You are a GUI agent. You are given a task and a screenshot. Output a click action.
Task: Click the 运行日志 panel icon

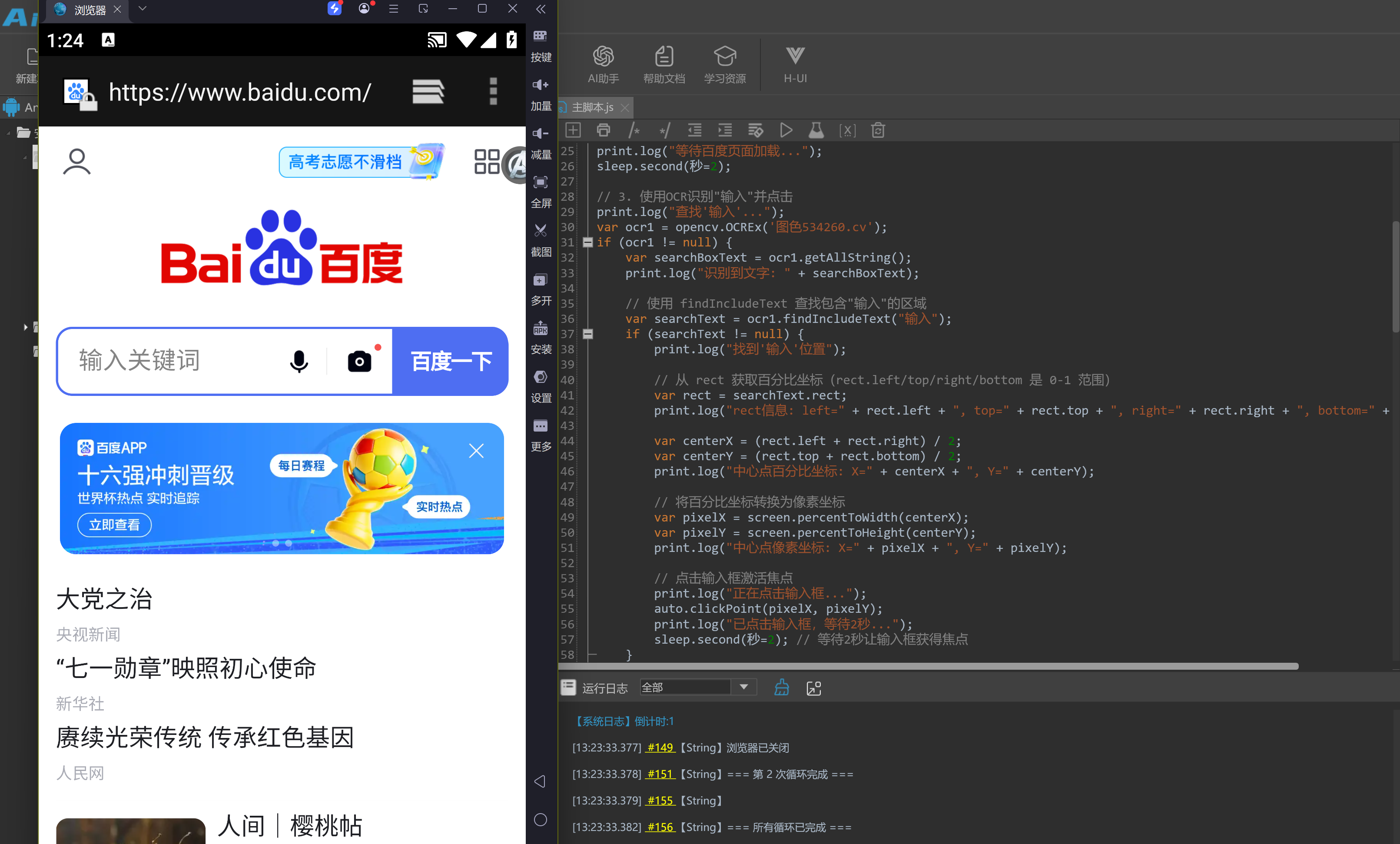[x=568, y=687]
